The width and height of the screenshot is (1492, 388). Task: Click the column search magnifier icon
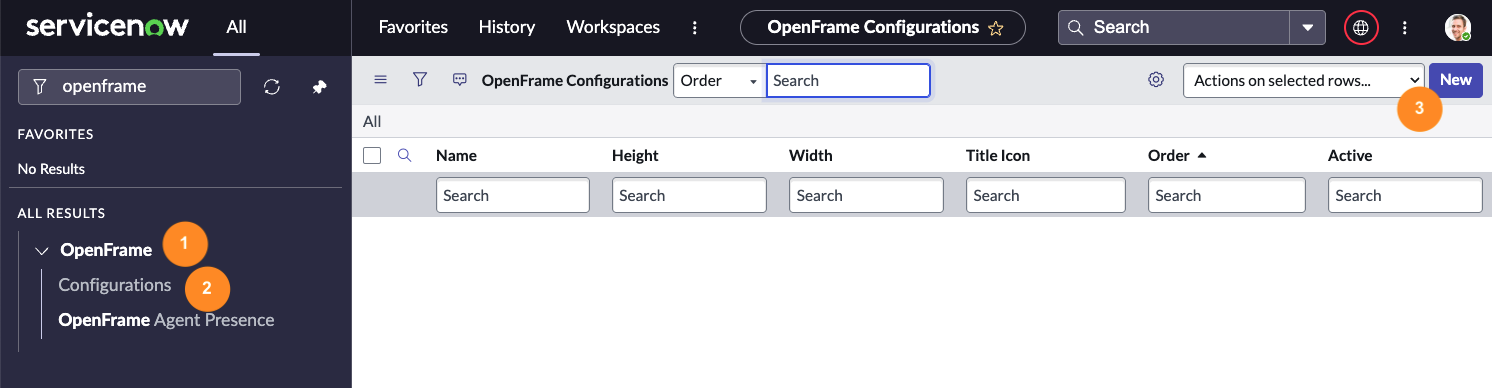[405, 155]
